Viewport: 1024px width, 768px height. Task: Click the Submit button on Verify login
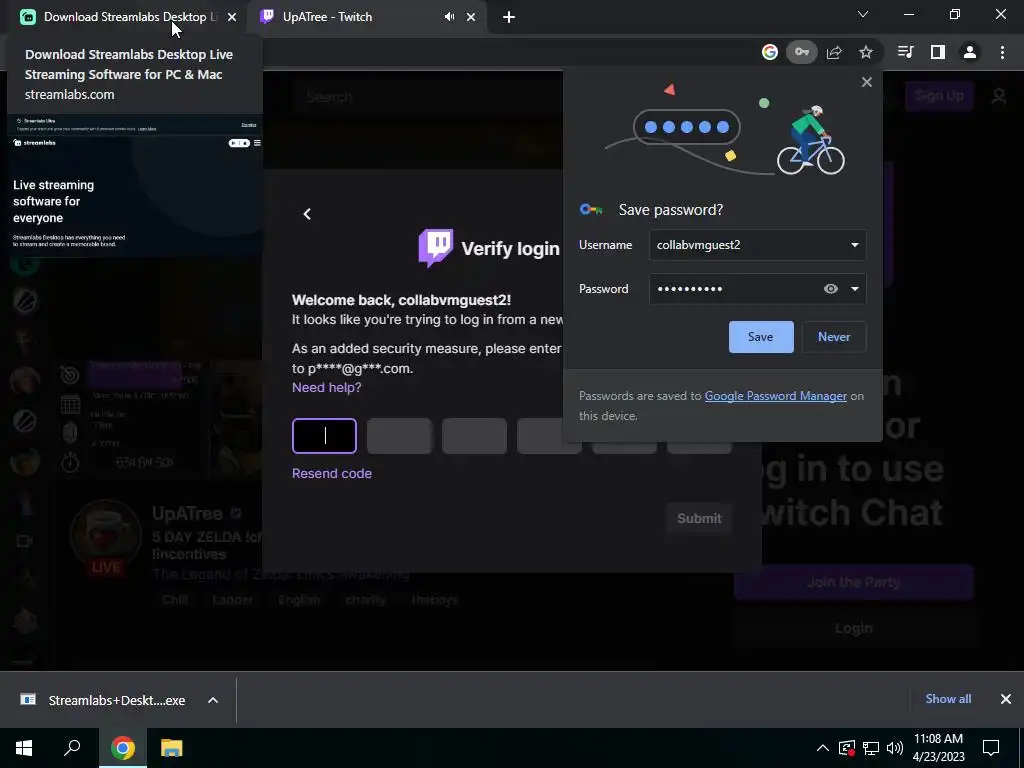(x=699, y=519)
